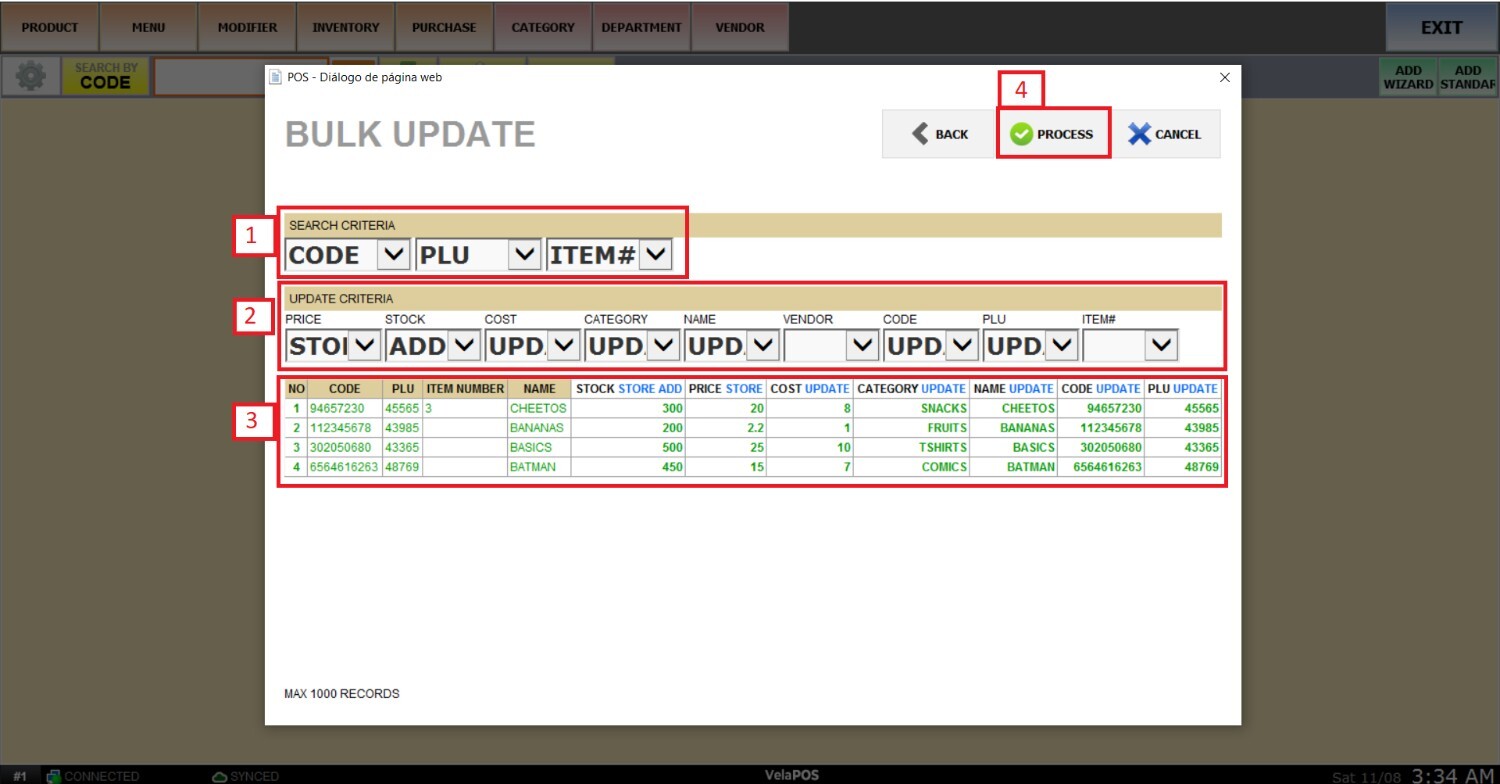The image size is (1500, 784).
Task: Switch to the Inventory tab
Action: click(346, 28)
